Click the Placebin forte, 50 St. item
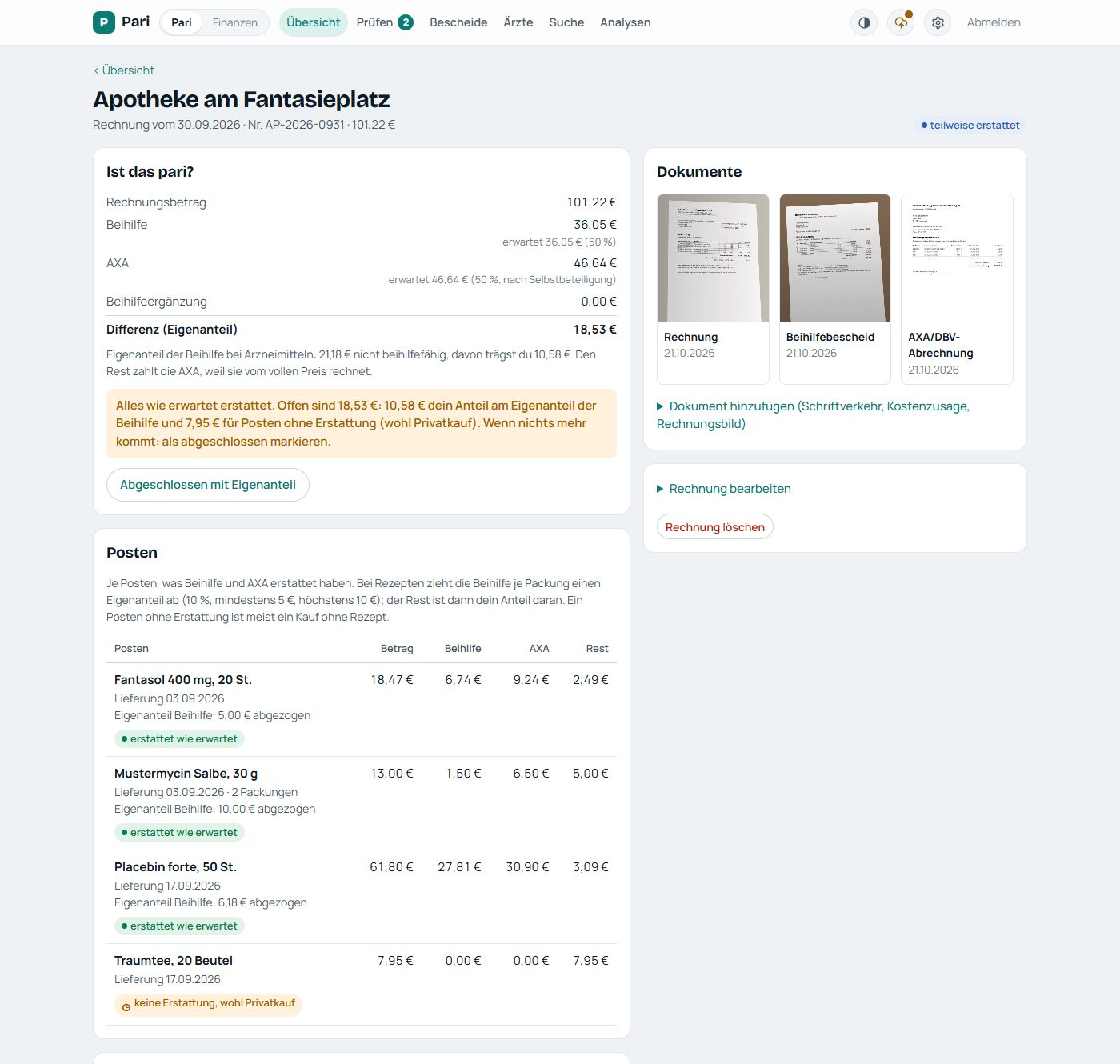 pos(176,867)
